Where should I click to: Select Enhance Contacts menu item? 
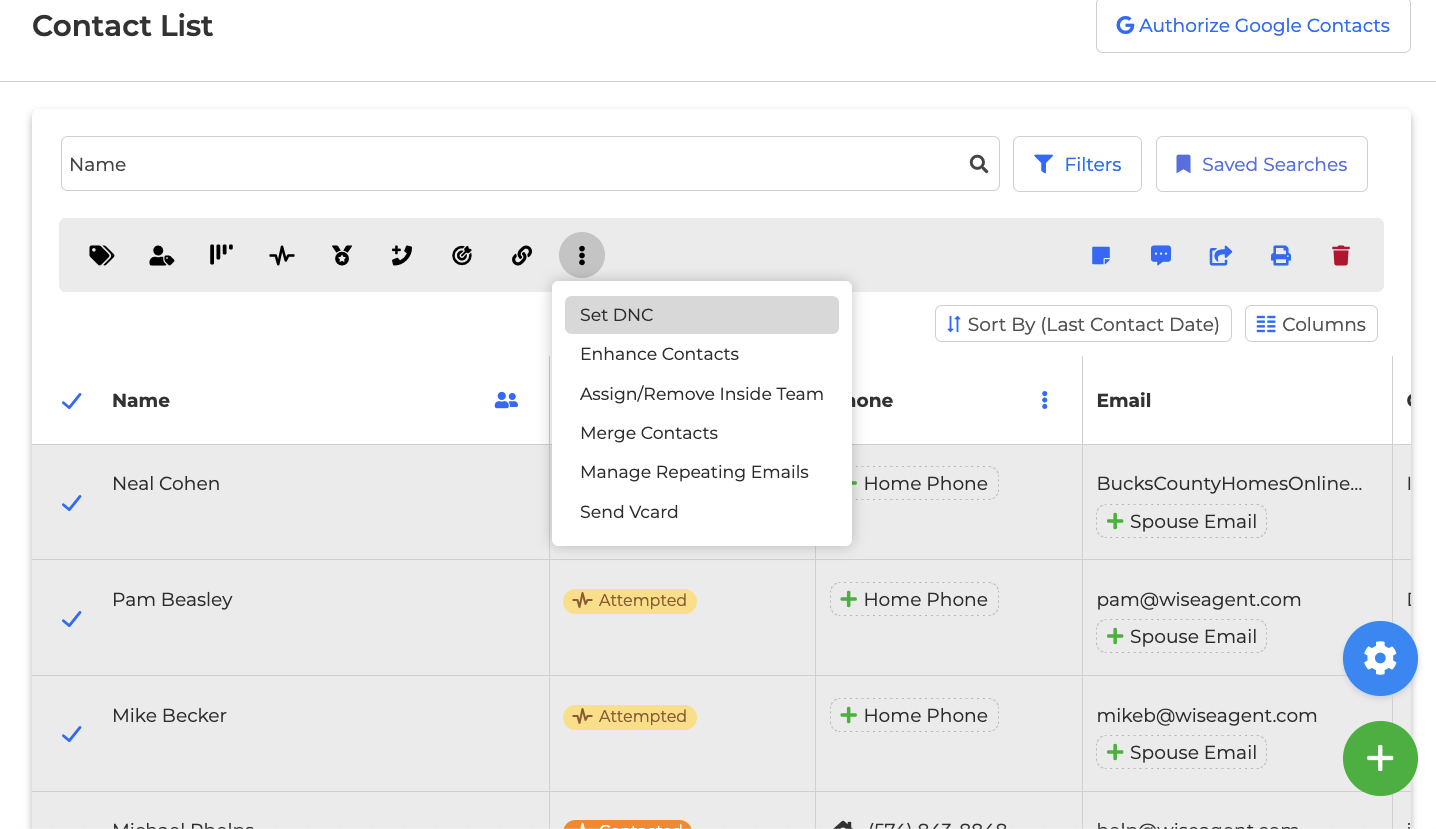pyautogui.click(x=702, y=354)
